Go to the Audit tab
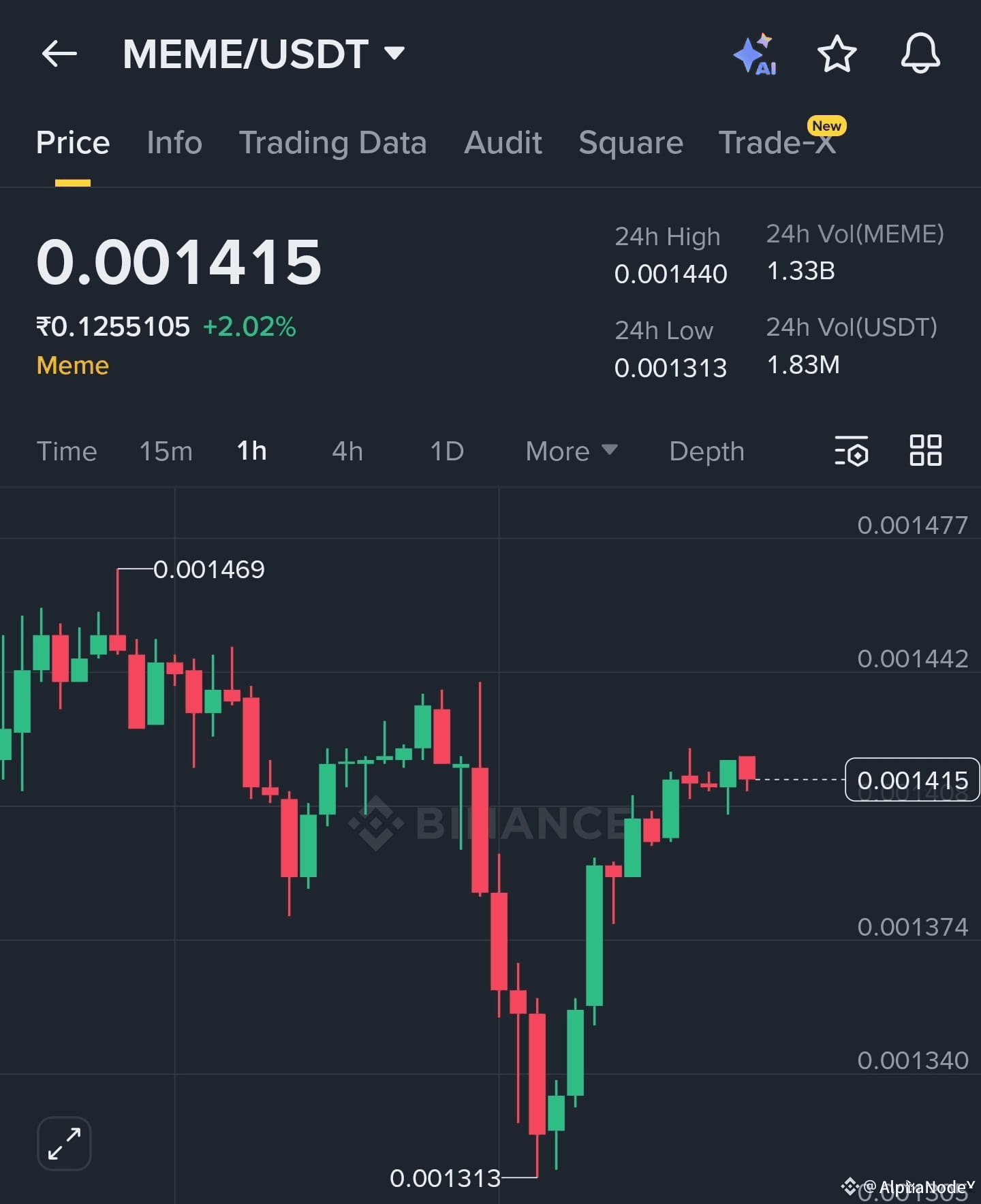The image size is (981, 1204). coord(503,143)
